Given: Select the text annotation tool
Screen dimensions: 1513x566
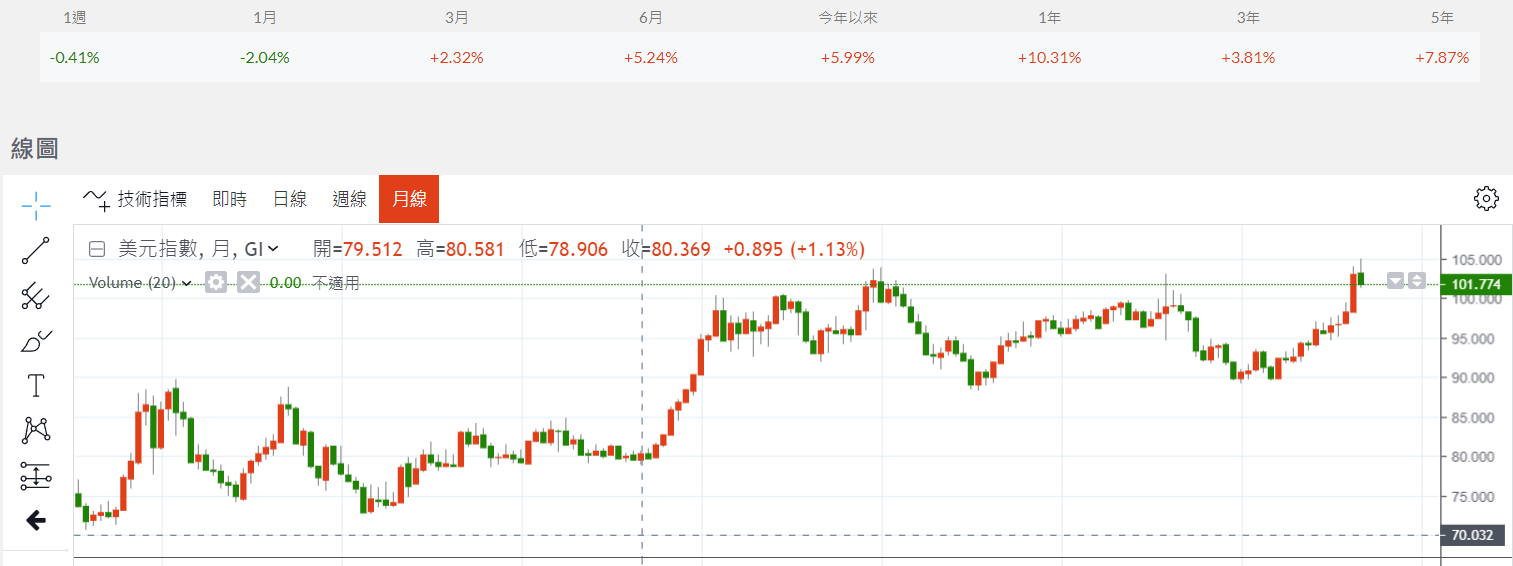Looking at the screenshot, I should 36,385.
